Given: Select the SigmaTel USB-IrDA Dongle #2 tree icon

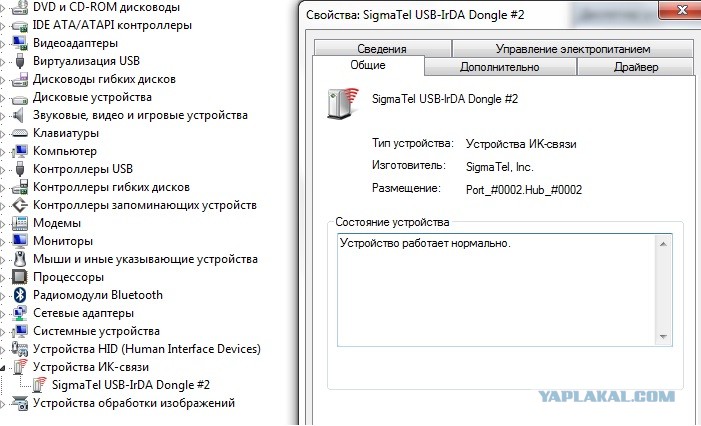Looking at the screenshot, I should point(39,385).
